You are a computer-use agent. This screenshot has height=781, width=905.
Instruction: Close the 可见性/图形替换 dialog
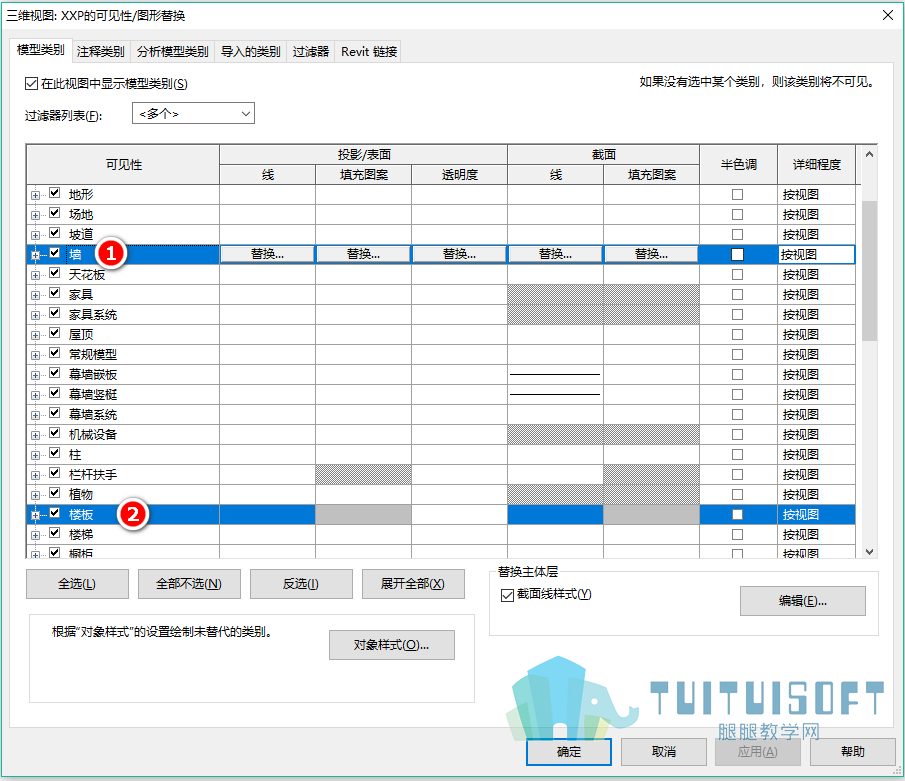pyautogui.click(x=888, y=15)
